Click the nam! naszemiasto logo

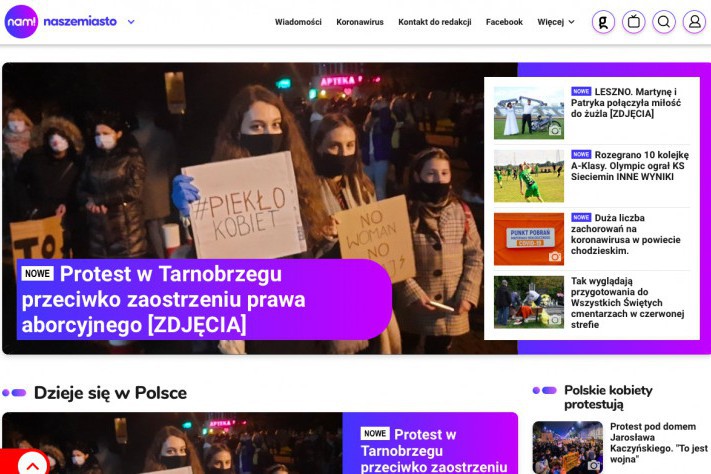[60, 21]
